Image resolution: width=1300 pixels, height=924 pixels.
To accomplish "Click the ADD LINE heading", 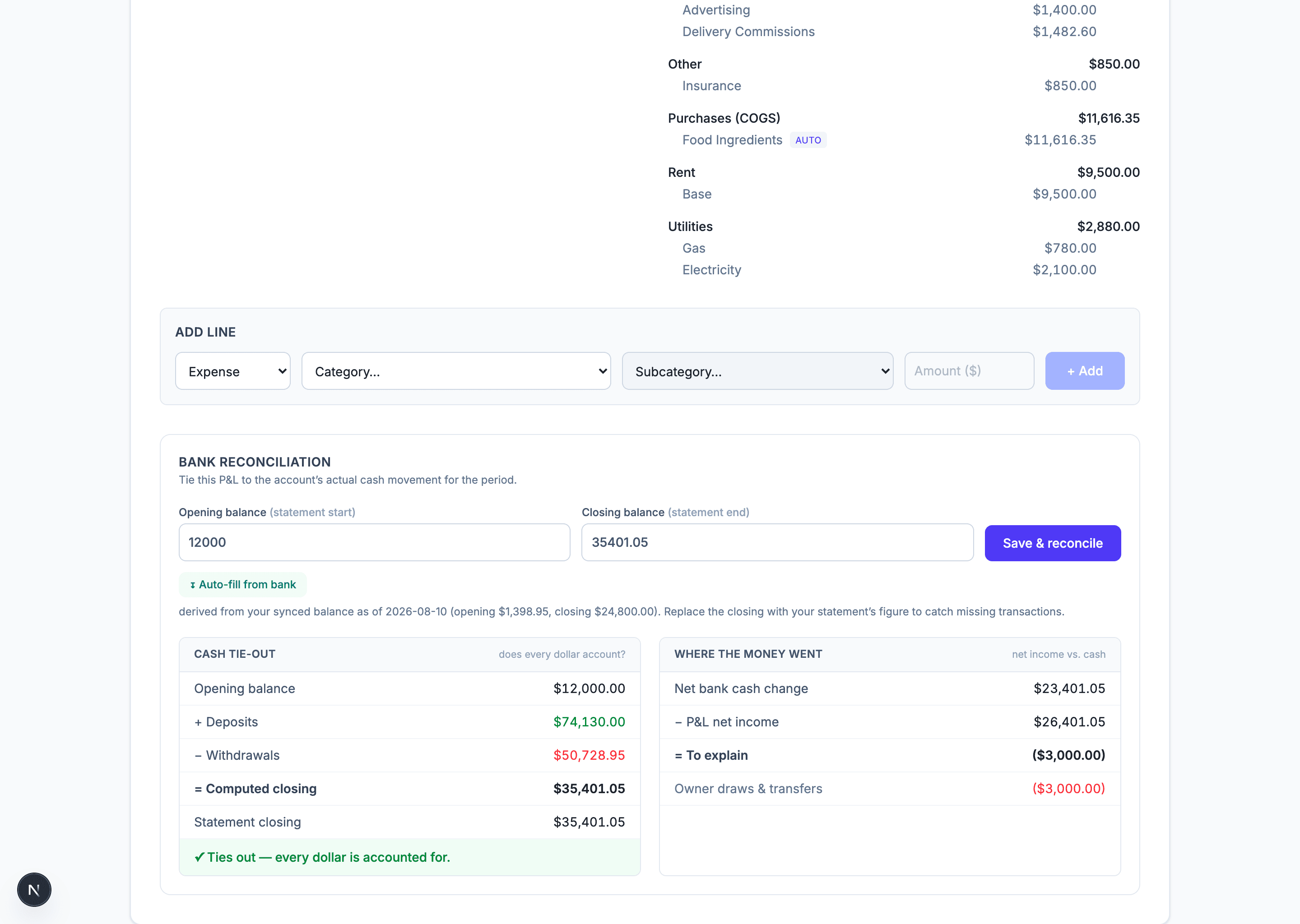I will (x=205, y=332).
